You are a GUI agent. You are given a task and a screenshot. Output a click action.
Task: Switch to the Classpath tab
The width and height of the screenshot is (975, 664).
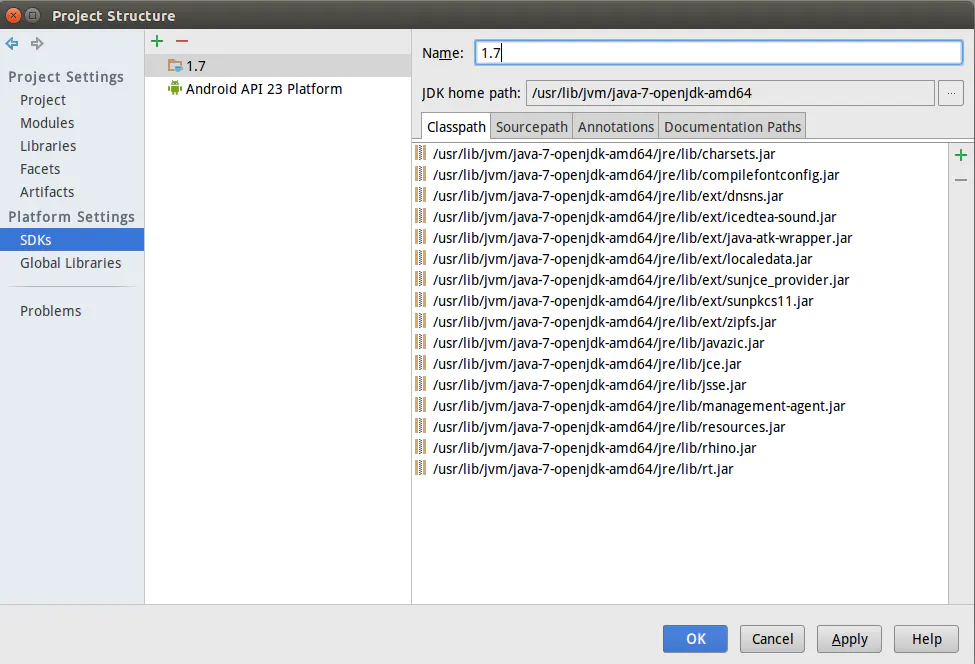(x=456, y=126)
